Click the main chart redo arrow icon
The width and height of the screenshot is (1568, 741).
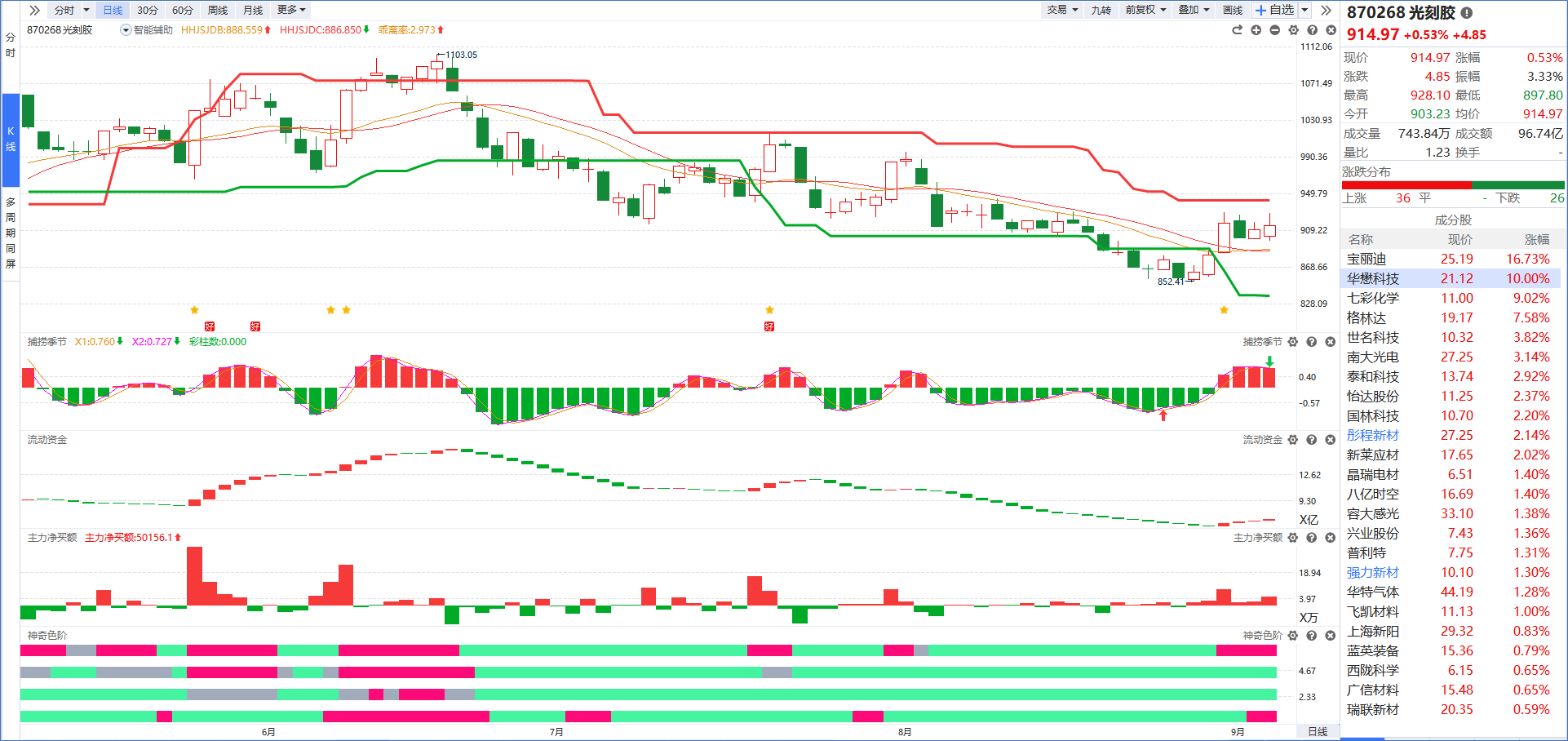[1237, 30]
